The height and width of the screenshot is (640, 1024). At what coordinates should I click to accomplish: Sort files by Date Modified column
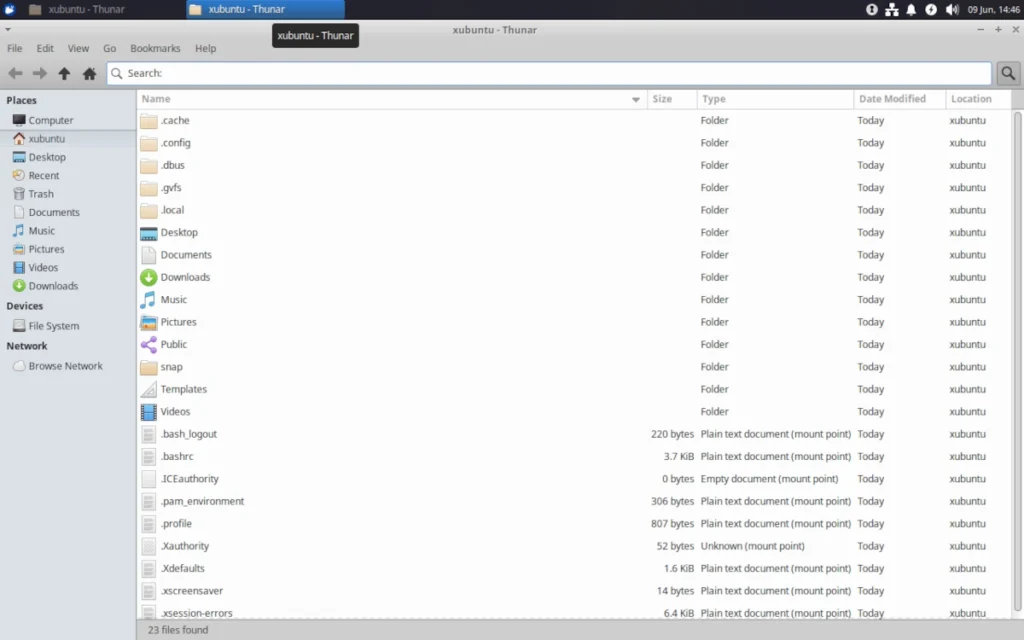[x=899, y=99]
